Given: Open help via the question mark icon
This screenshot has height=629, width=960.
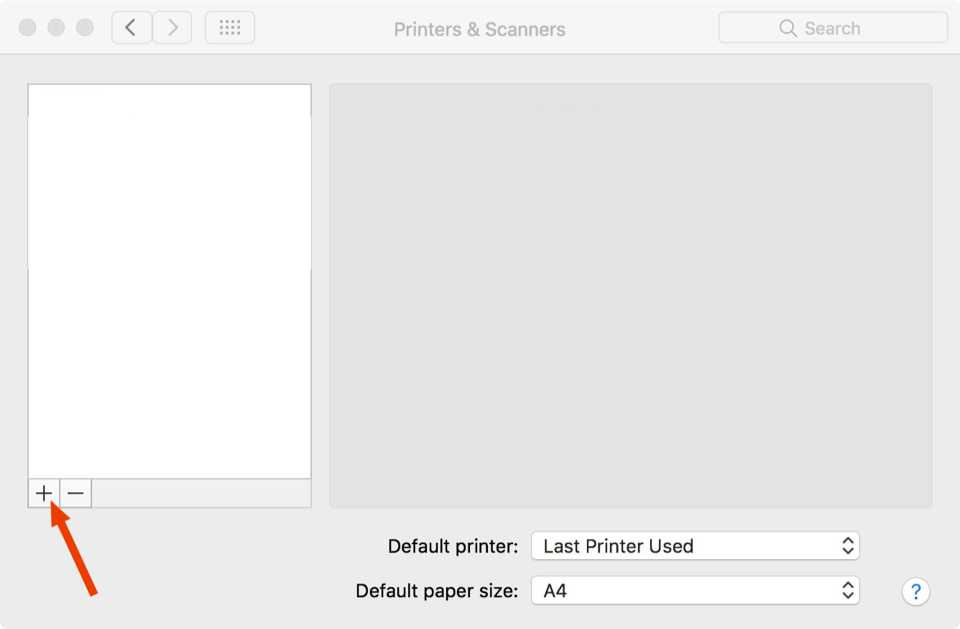Looking at the screenshot, I should [x=915, y=592].
